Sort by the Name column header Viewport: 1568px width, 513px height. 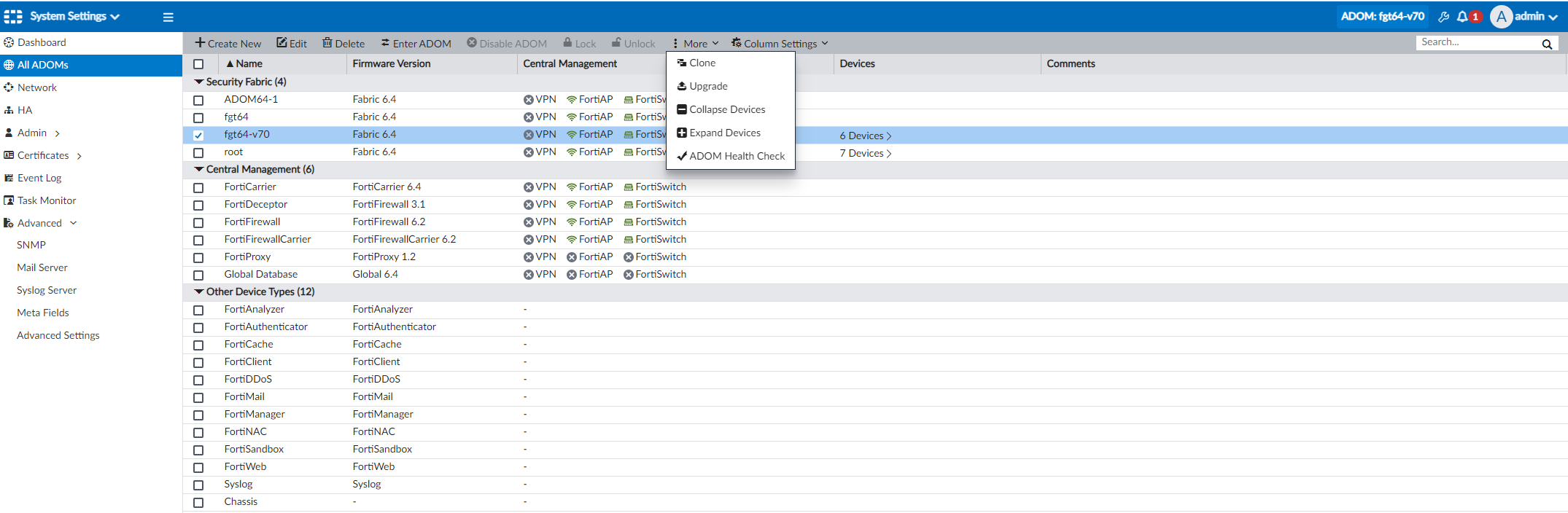coord(249,64)
